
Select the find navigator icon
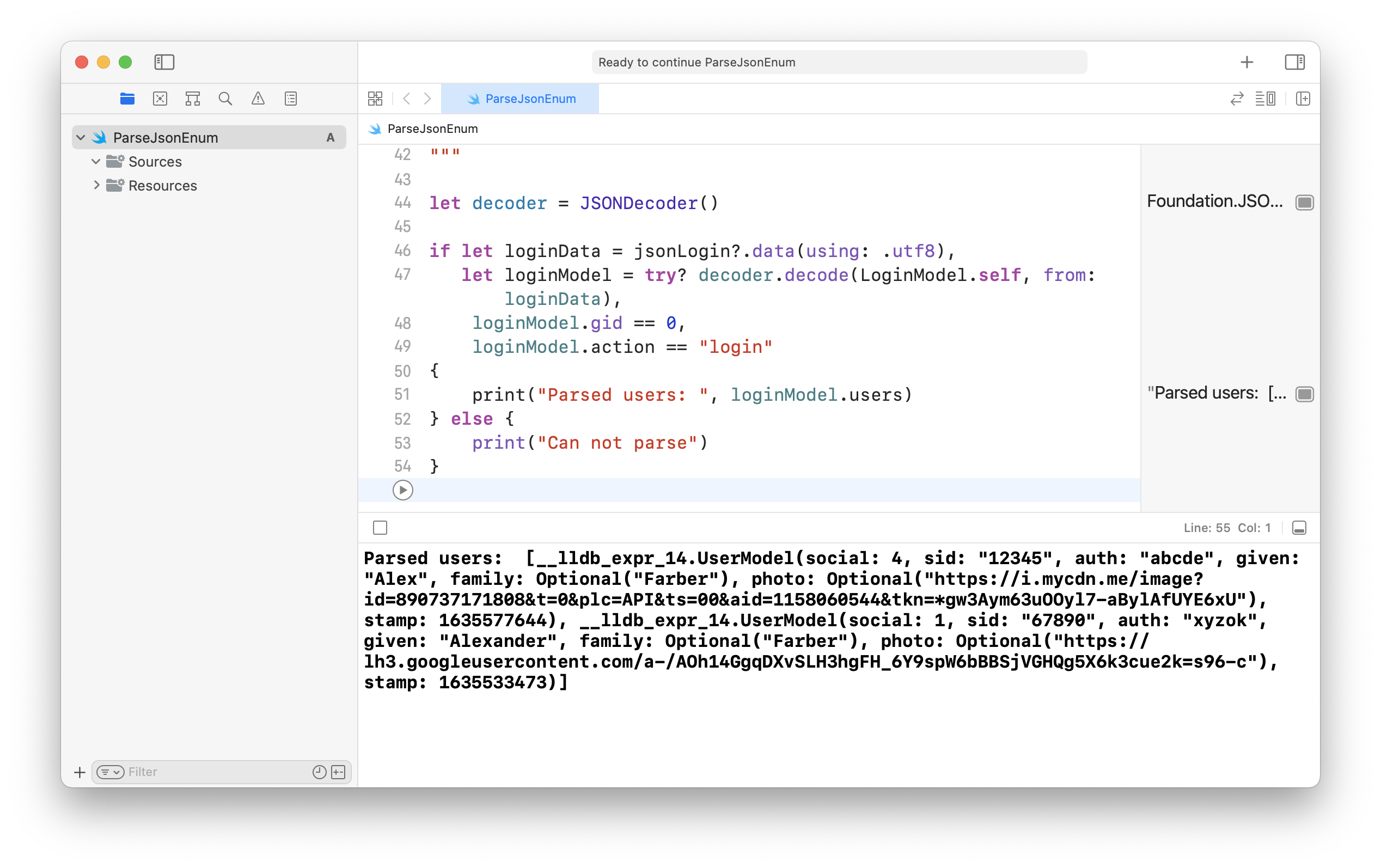point(225,98)
